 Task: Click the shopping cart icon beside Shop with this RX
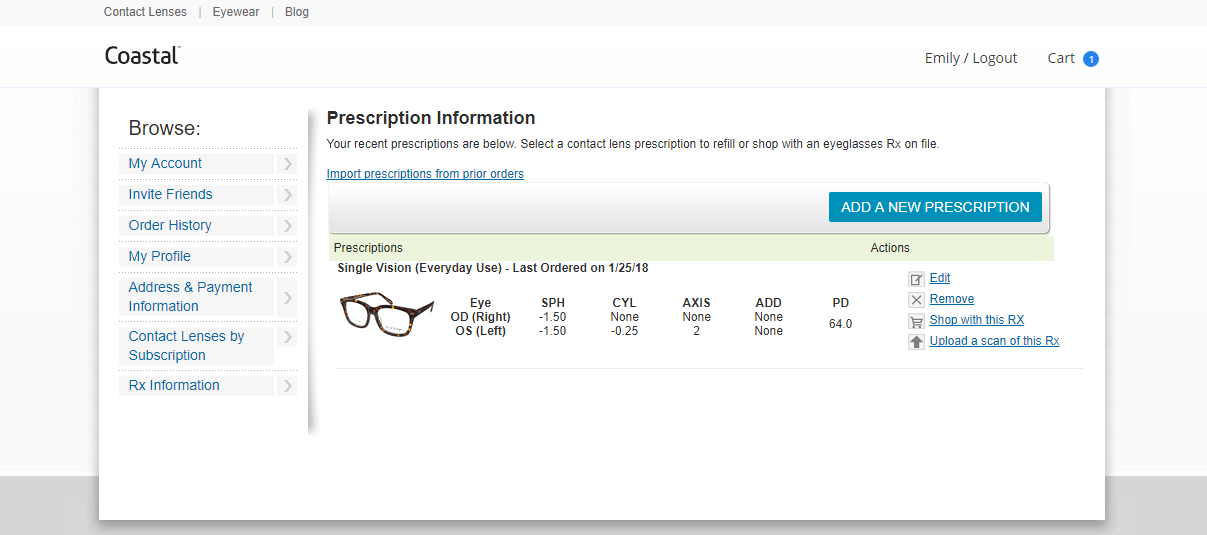[x=916, y=321]
